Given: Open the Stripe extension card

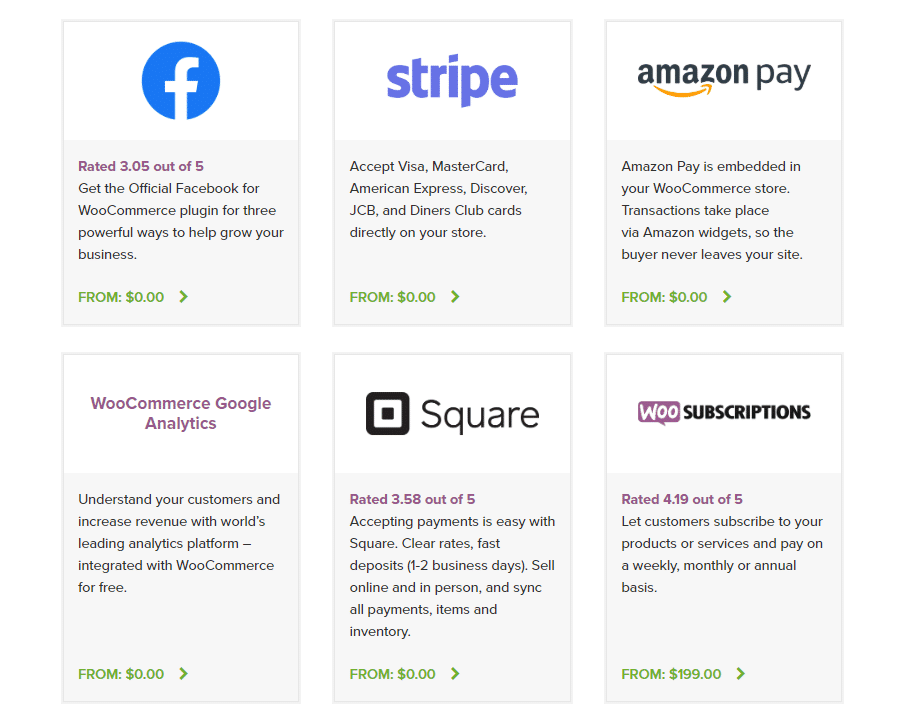Looking at the screenshot, I should click(452, 170).
